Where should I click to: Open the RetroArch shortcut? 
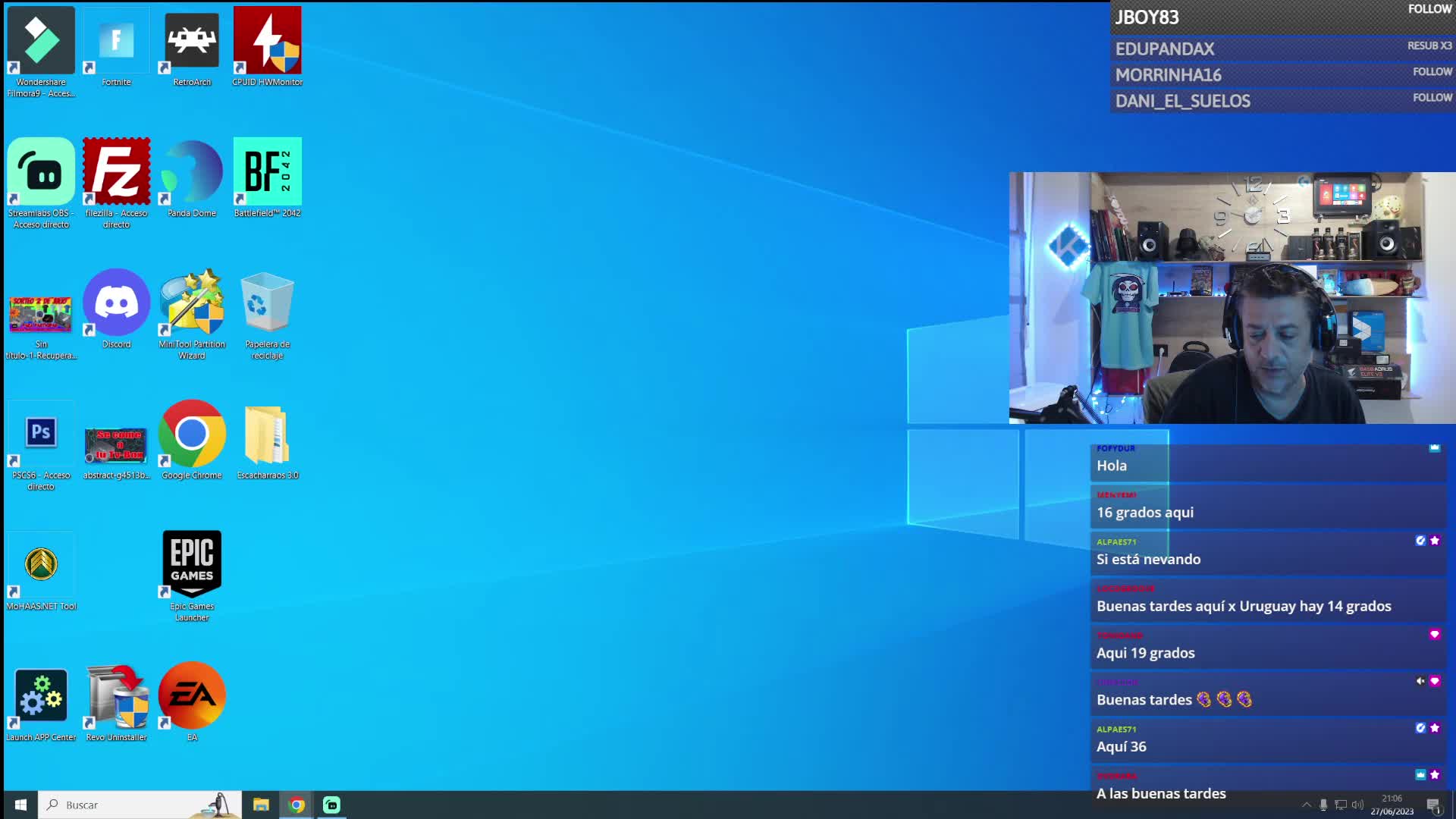[192, 46]
